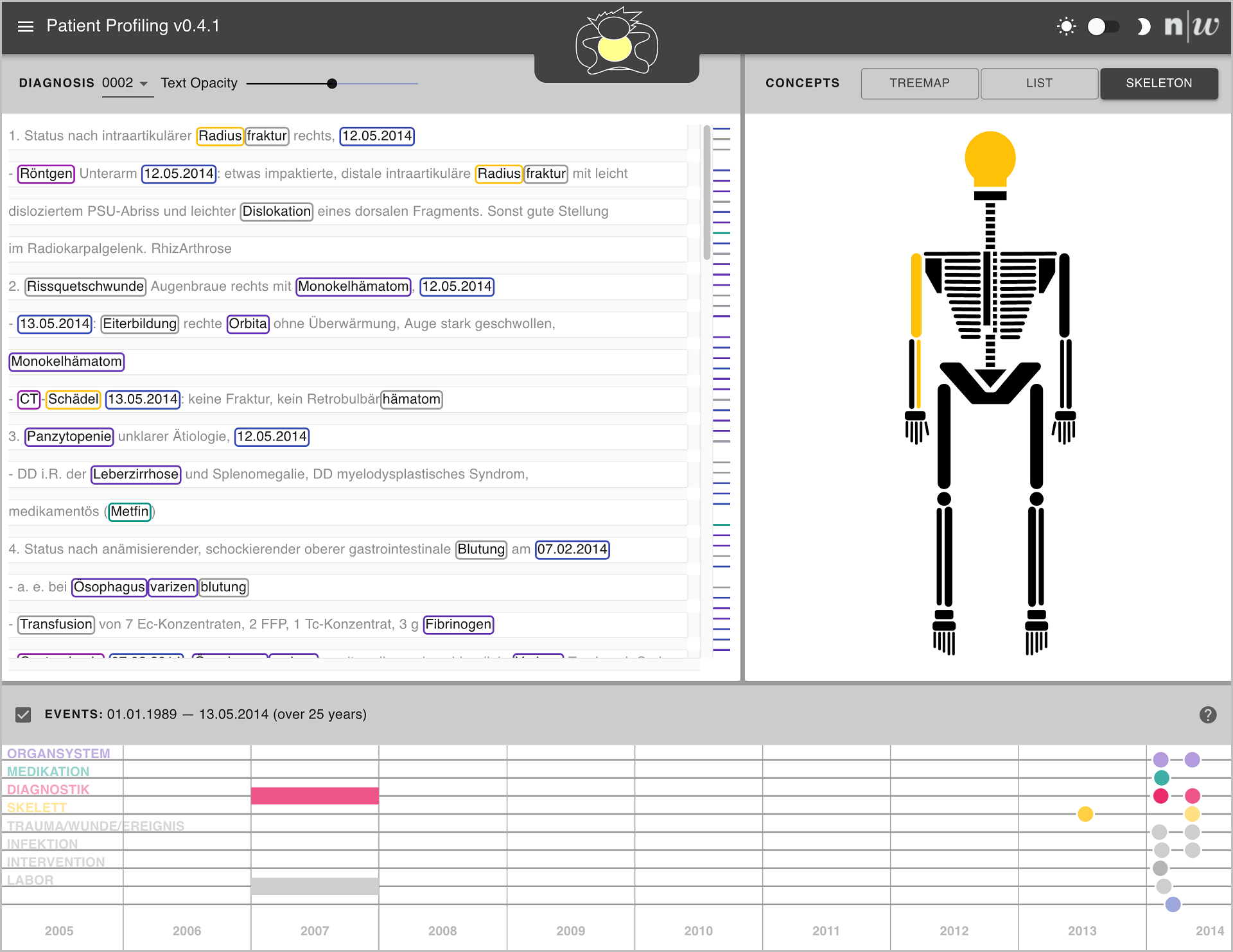Click the n|w logo icon
The height and width of the screenshot is (952, 1233).
click(x=1191, y=26)
